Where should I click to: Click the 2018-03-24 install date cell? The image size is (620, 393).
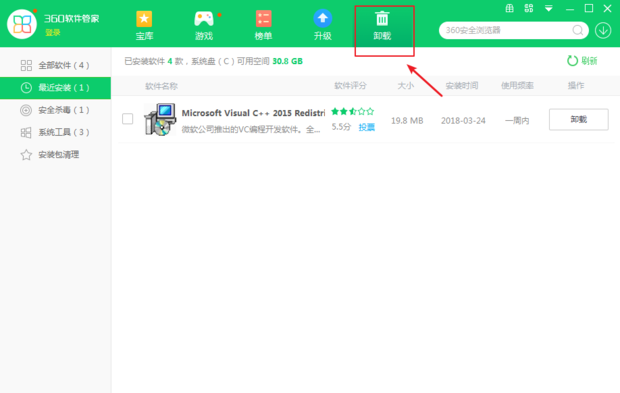[x=463, y=121]
